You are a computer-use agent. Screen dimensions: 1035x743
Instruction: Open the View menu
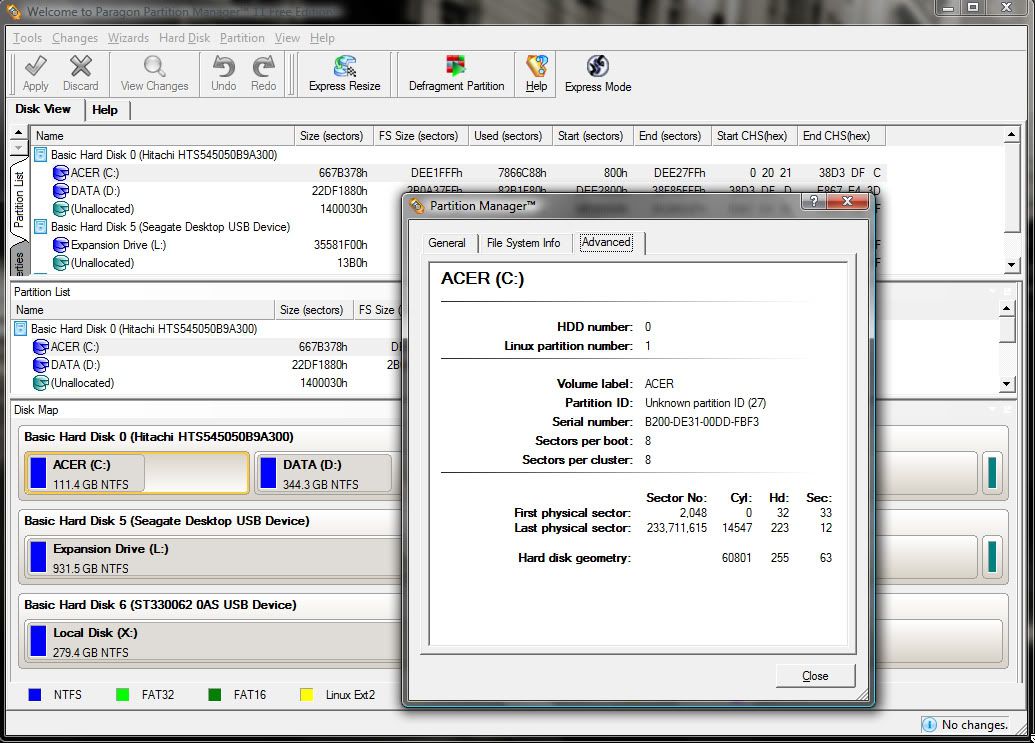click(x=287, y=38)
